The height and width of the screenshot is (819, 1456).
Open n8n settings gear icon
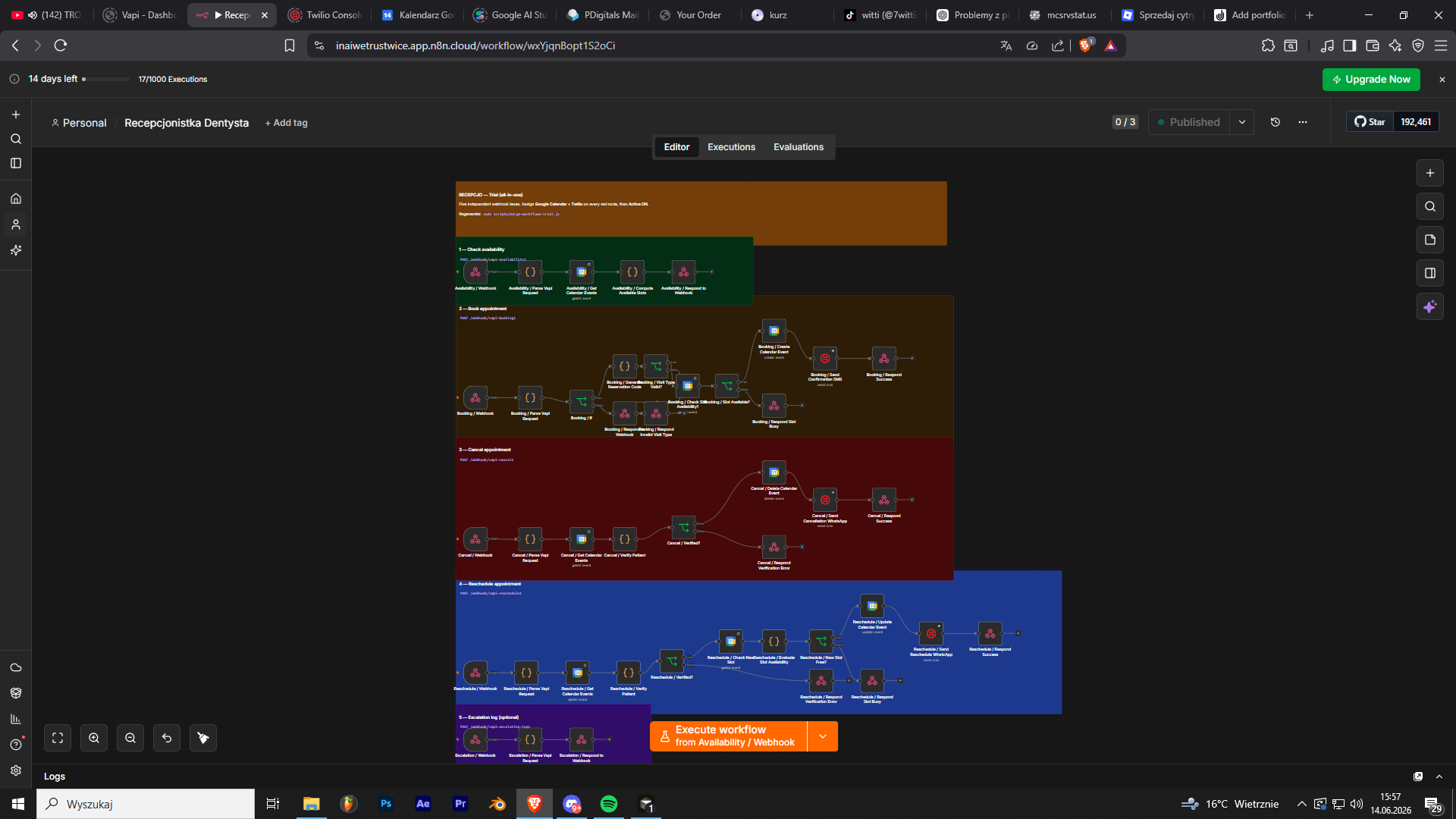tap(16, 770)
